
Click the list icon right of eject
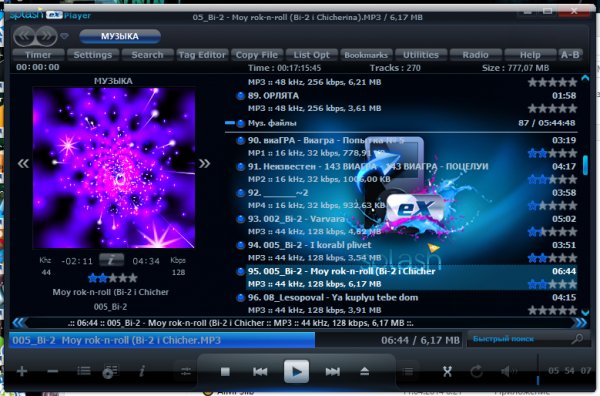(408, 371)
